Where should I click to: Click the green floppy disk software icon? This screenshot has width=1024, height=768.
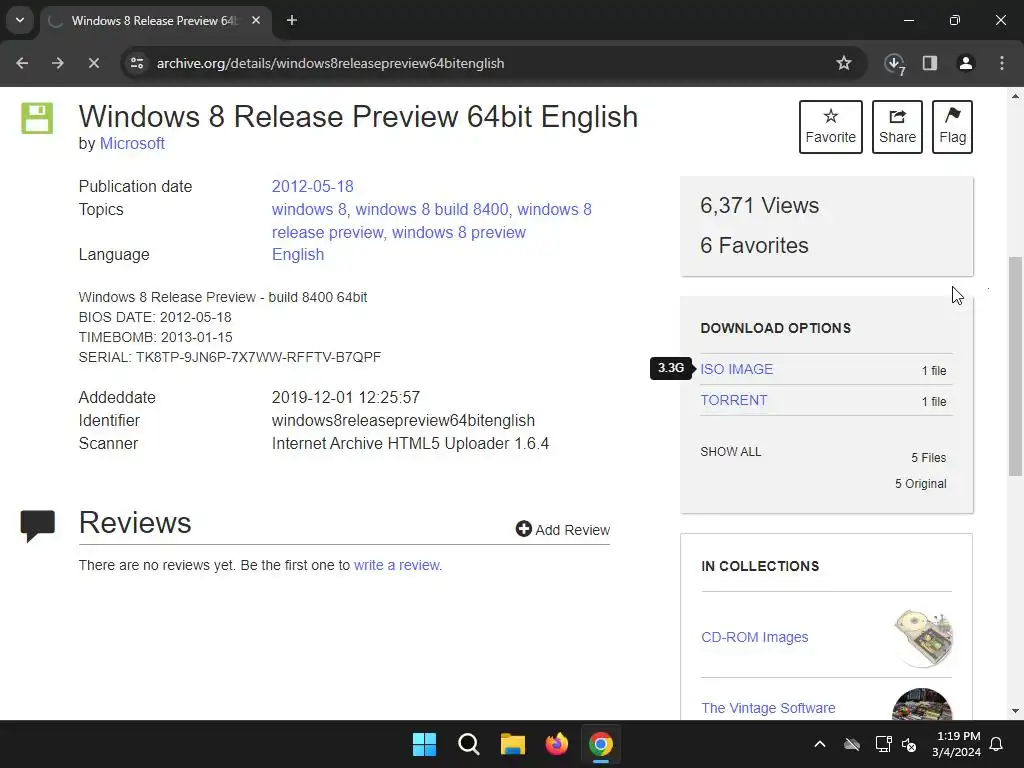[x=37, y=118]
